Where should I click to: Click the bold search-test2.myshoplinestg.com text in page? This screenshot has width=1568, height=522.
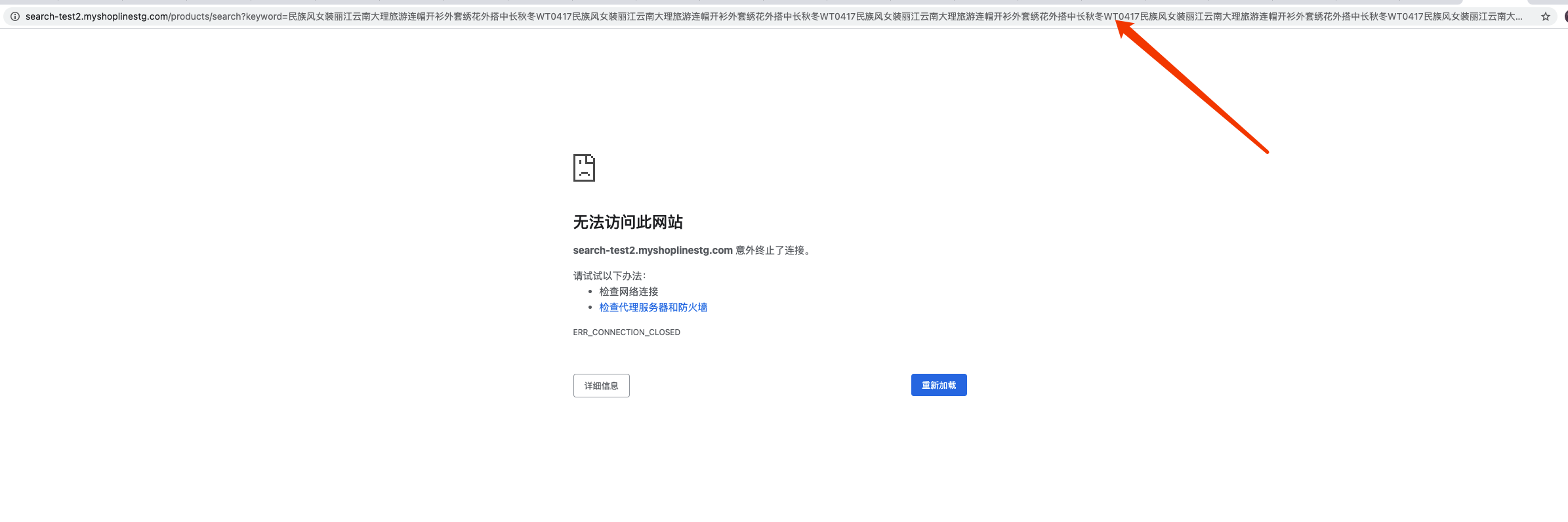pyautogui.click(x=653, y=251)
